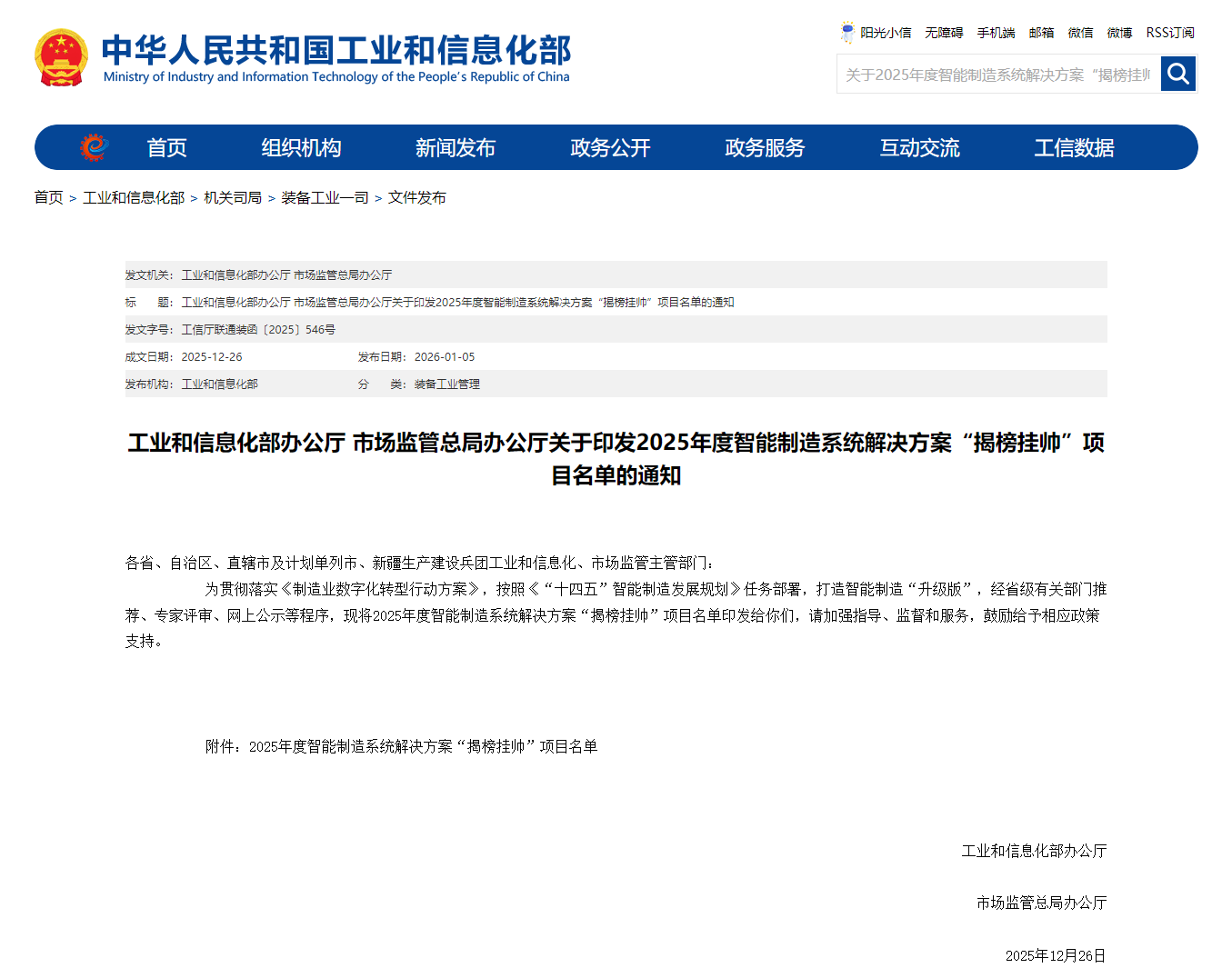This screenshot has height=978, width=1232.
Task: Open 政务服务 from the navigation bar
Action: click(x=765, y=148)
